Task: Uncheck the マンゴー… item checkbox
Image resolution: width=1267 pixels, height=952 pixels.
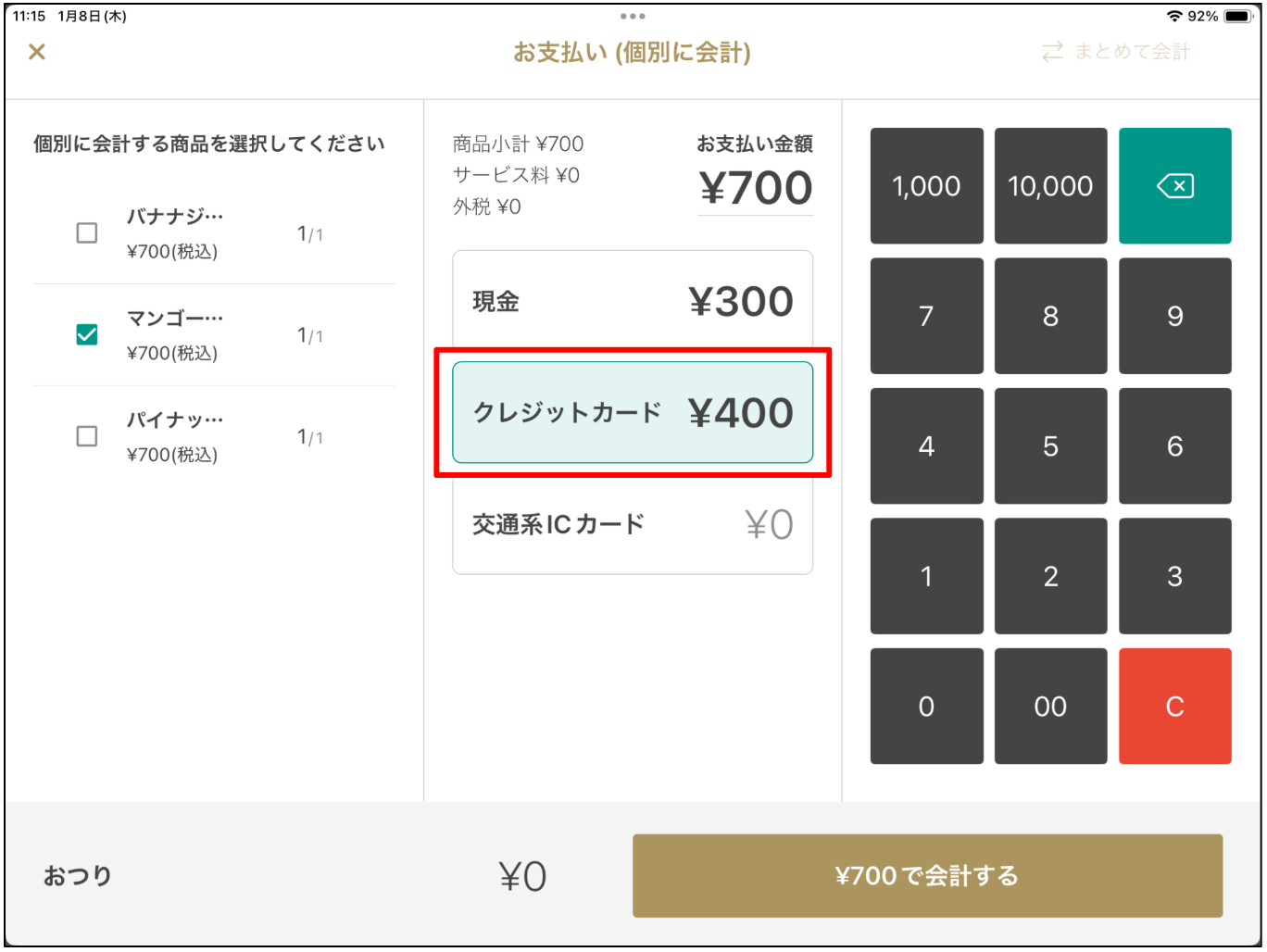Action: tap(87, 334)
